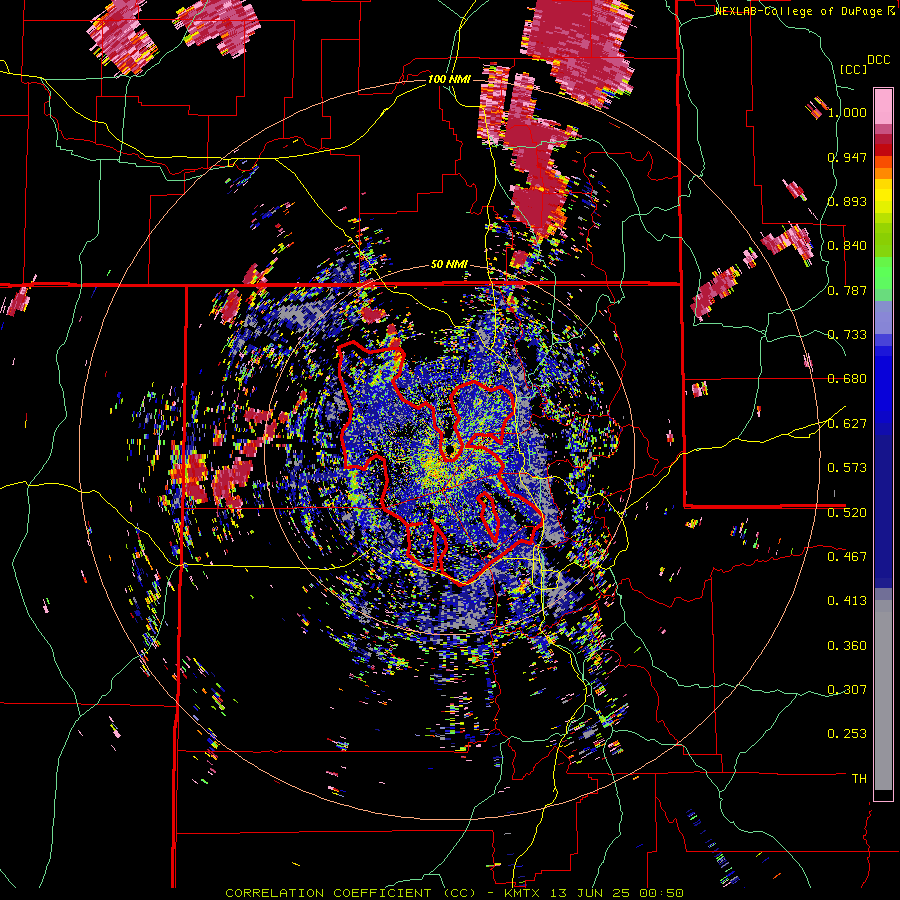Click the 0.840 legend value
900x900 pixels.
(x=847, y=246)
